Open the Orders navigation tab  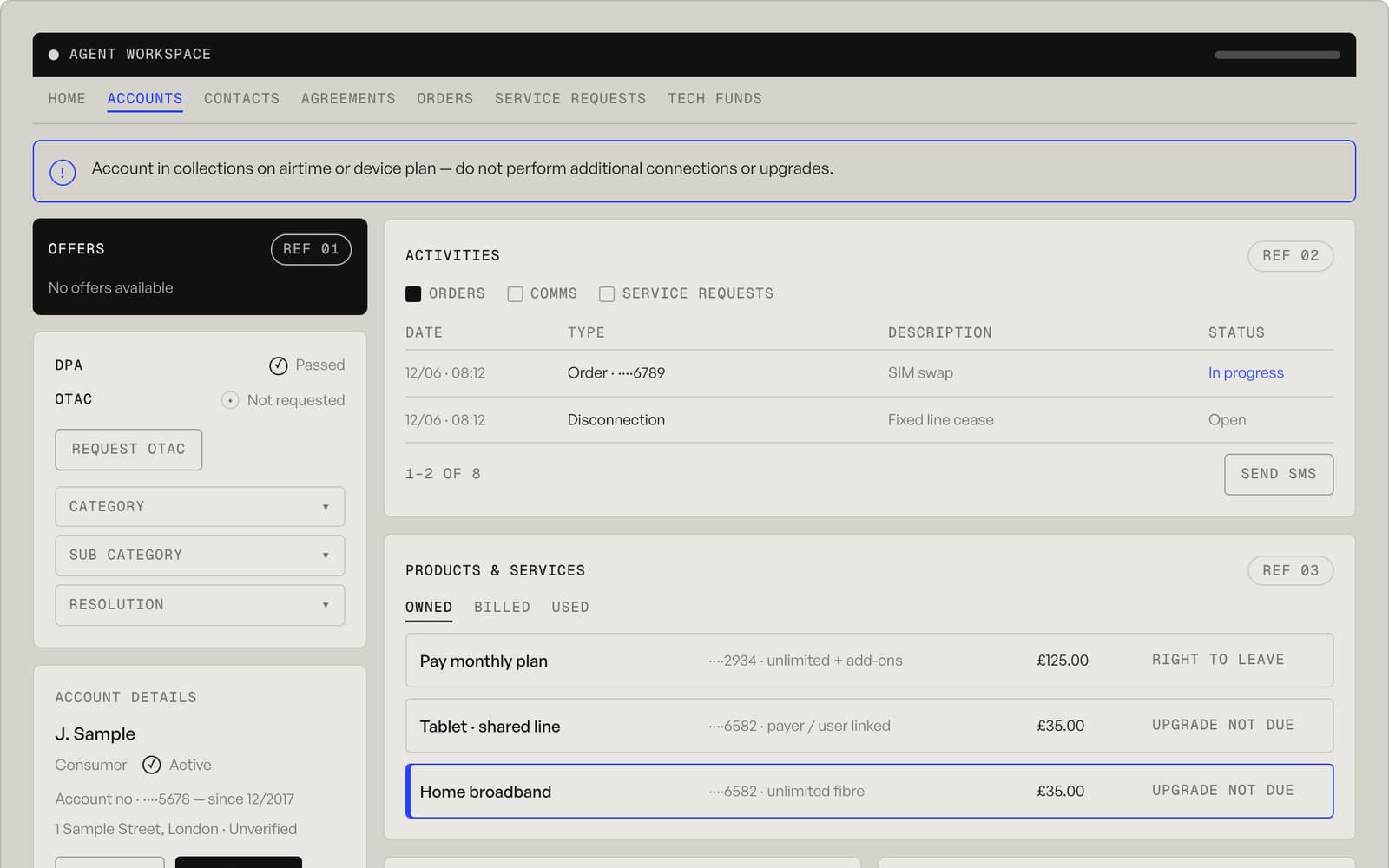point(445,99)
